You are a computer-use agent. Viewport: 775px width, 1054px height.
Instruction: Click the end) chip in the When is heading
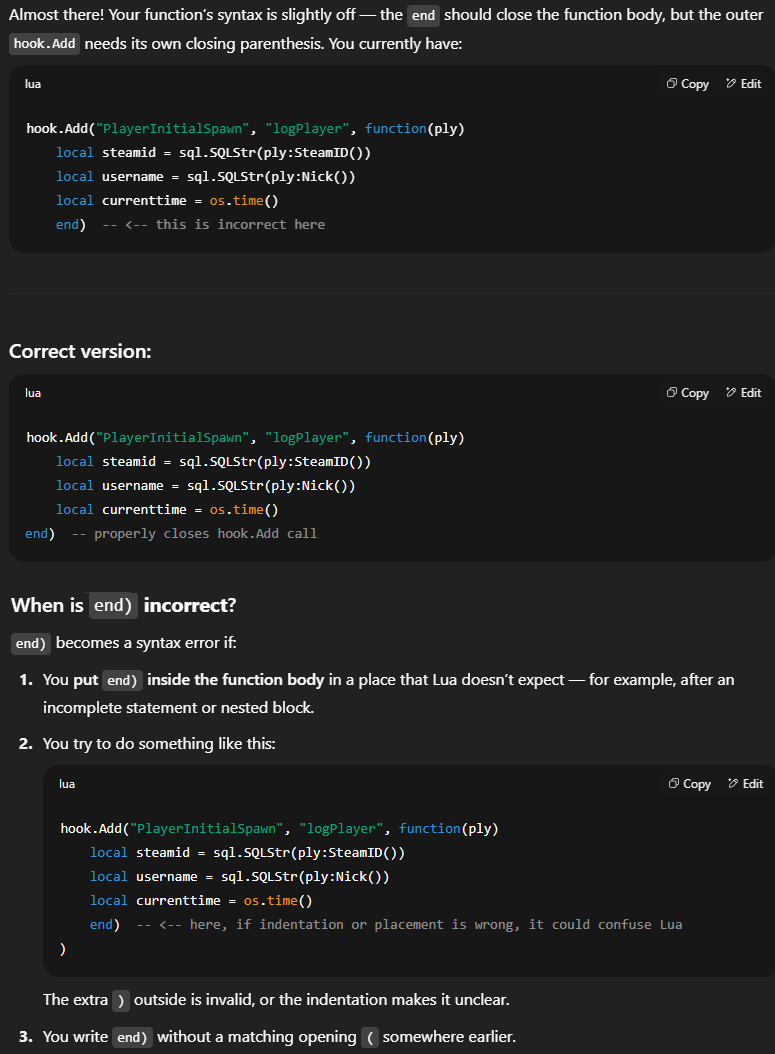tap(113, 606)
